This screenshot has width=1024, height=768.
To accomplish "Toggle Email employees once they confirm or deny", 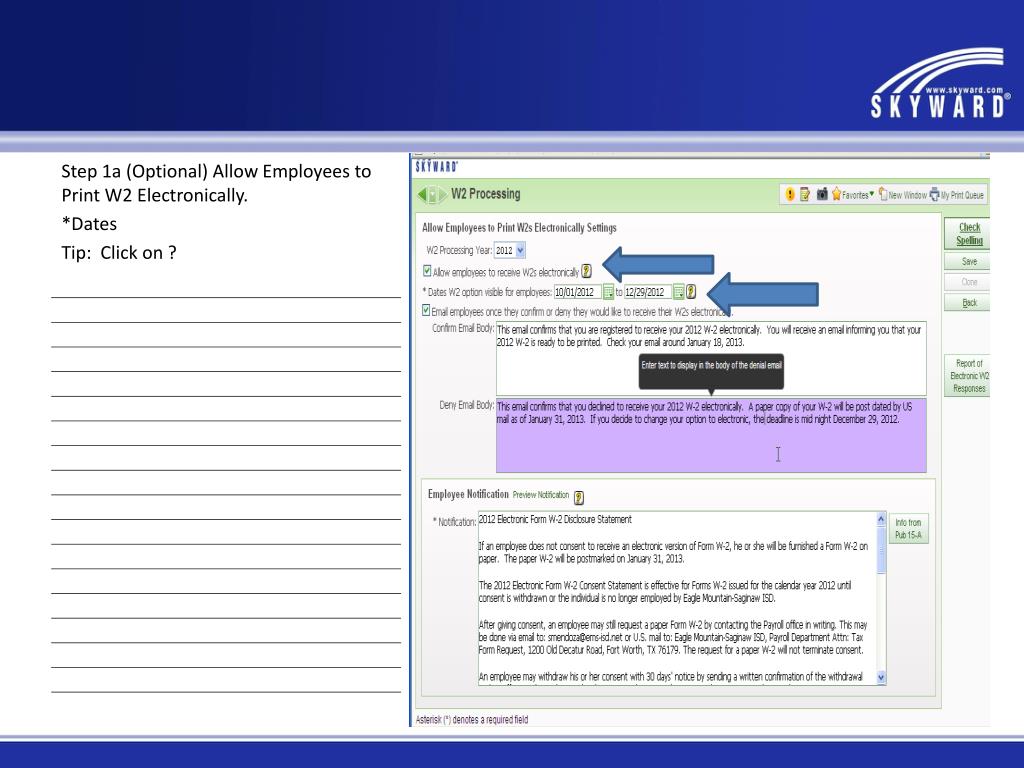I will coord(426,311).
